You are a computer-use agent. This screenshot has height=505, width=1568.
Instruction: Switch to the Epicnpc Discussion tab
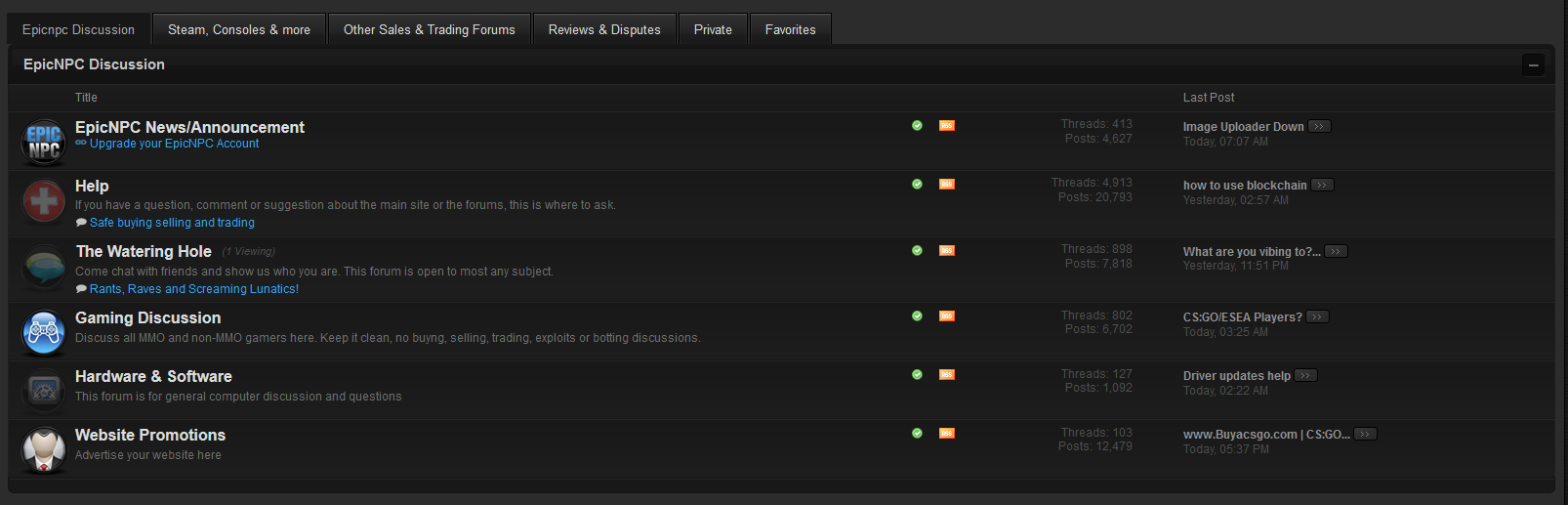pos(79,29)
